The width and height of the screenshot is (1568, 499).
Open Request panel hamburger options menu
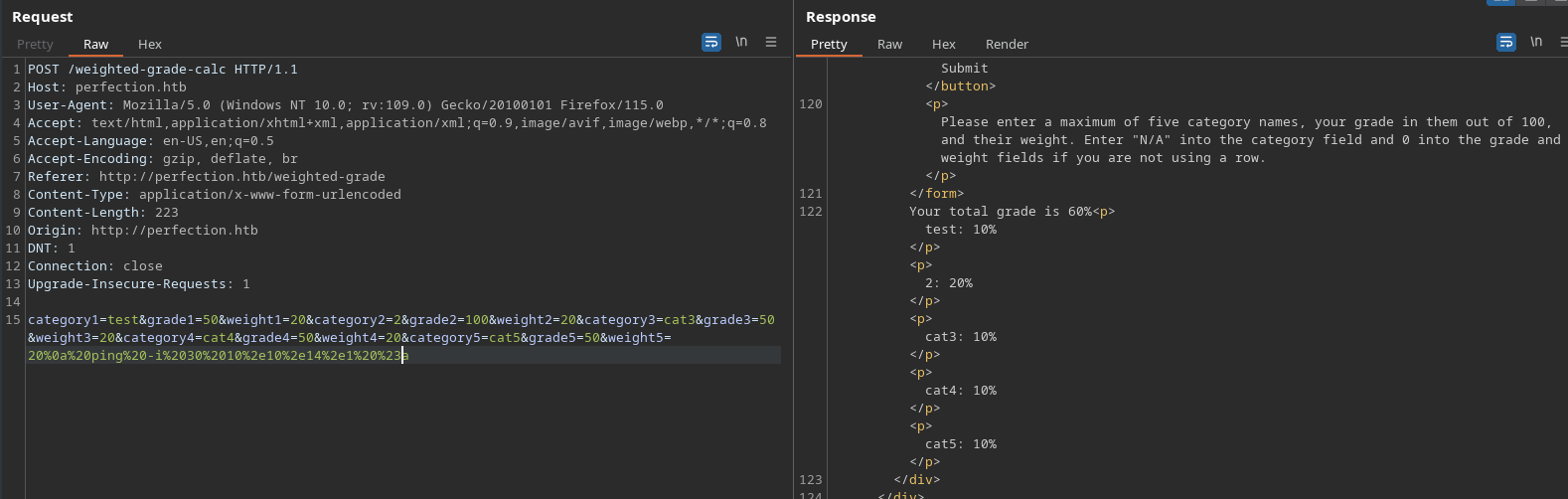(771, 42)
